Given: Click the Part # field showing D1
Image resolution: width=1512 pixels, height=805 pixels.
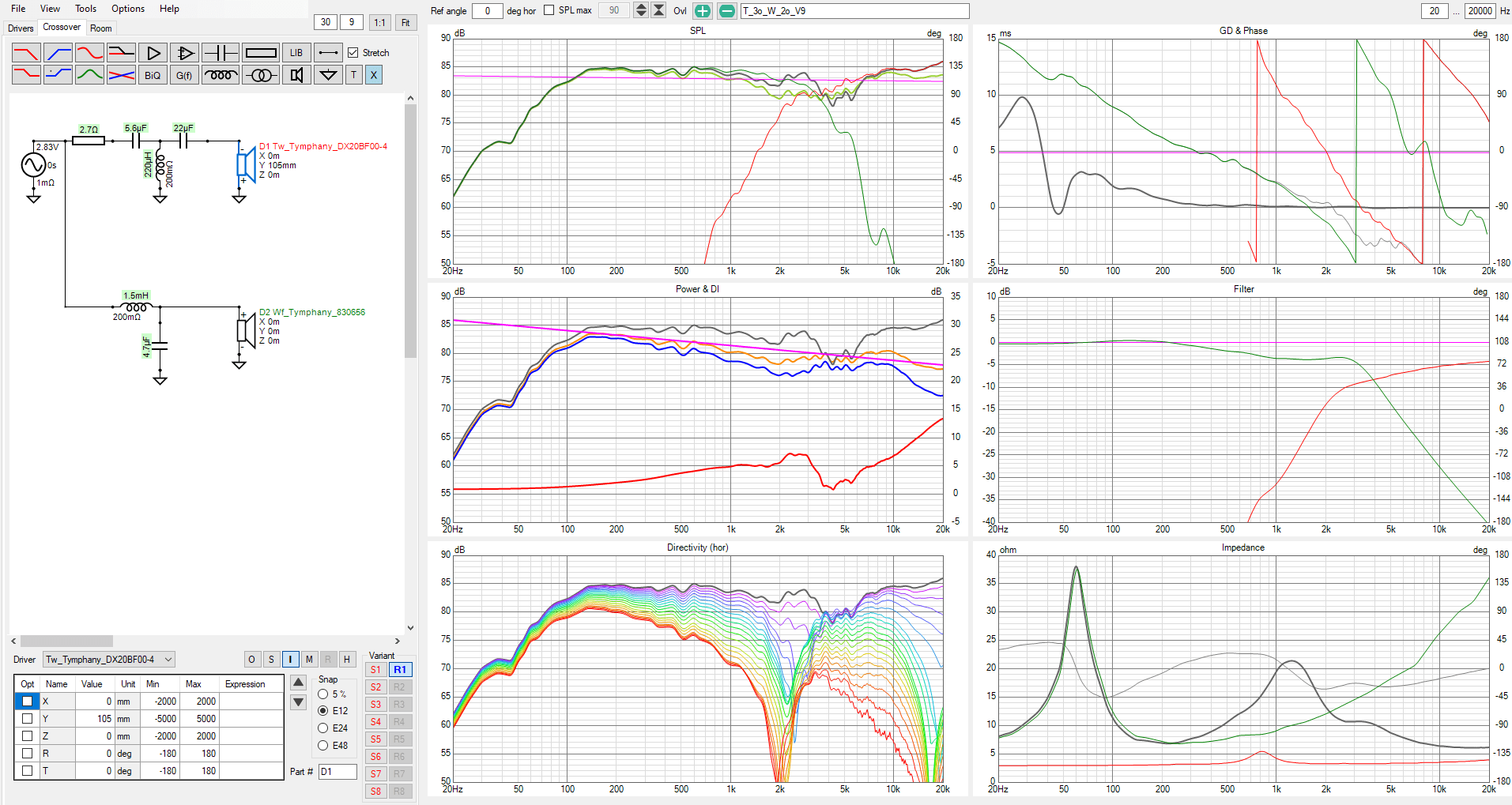Looking at the screenshot, I should (337, 772).
